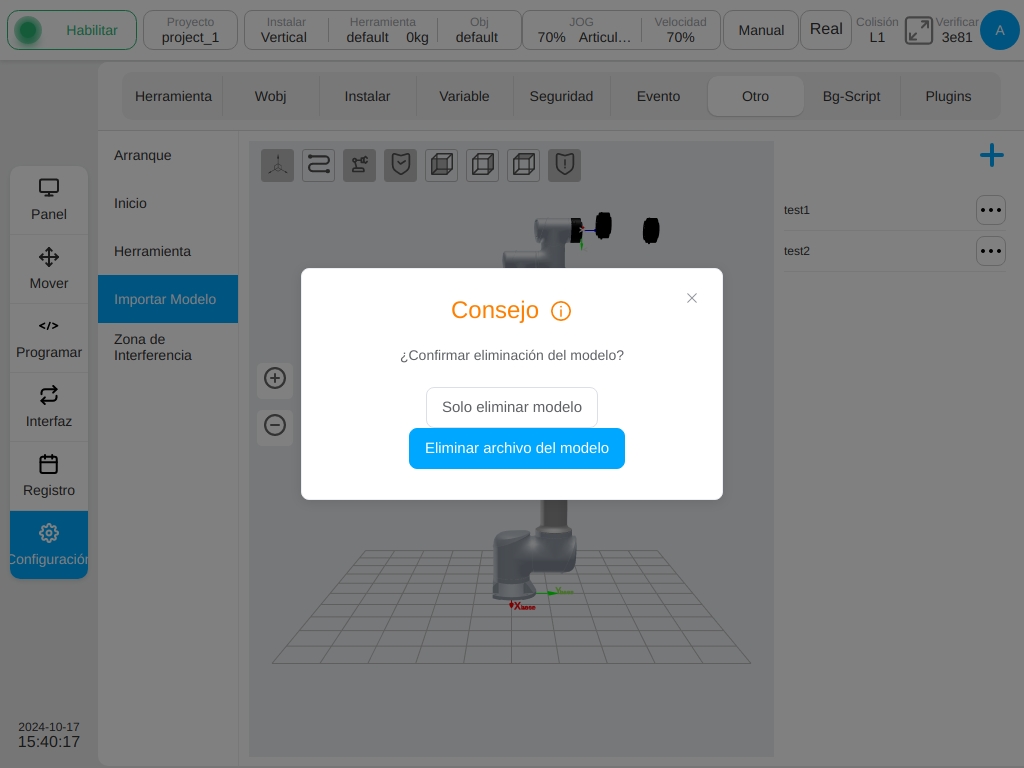The height and width of the screenshot is (768, 1024).
Task: Open the options menu for test2
Action: pos(991,251)
